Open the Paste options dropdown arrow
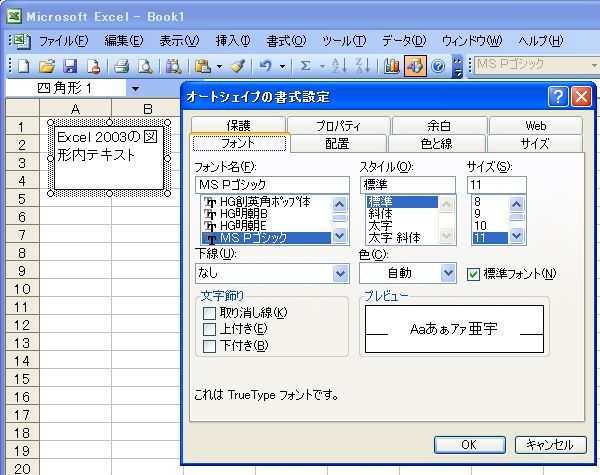The height and width of the screenshot is (475, 600). (219, 66)
